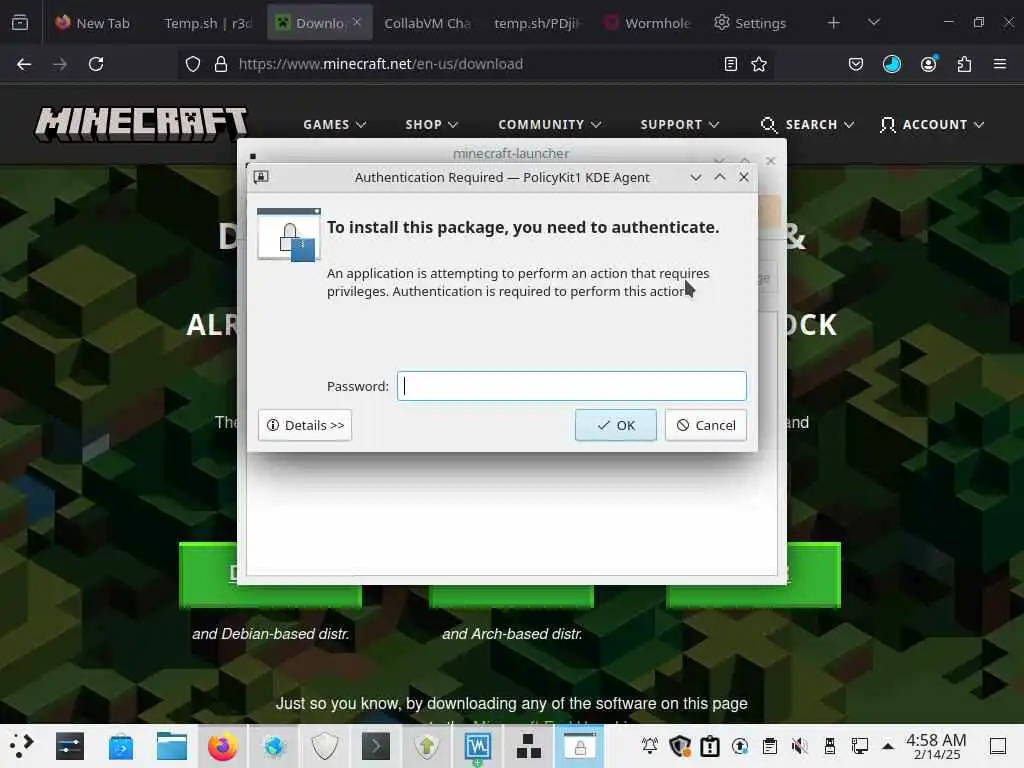Switch to the temp.sh/PDji tab
This screenshot has height=768, width=1024.
(537, 23)
